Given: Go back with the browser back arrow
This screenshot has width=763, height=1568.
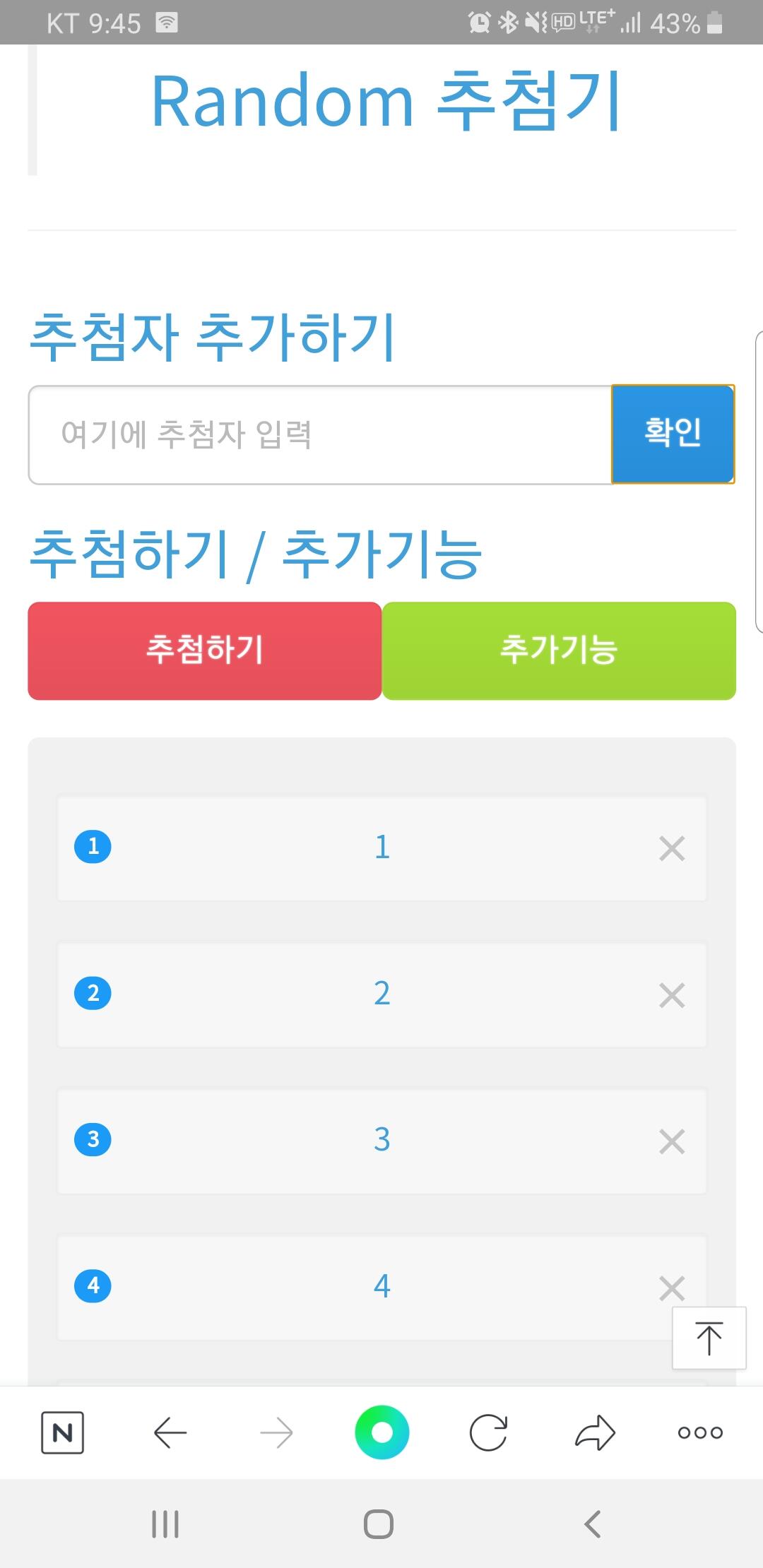Looking at the screenshot, I should click(x=170, y=1432).
